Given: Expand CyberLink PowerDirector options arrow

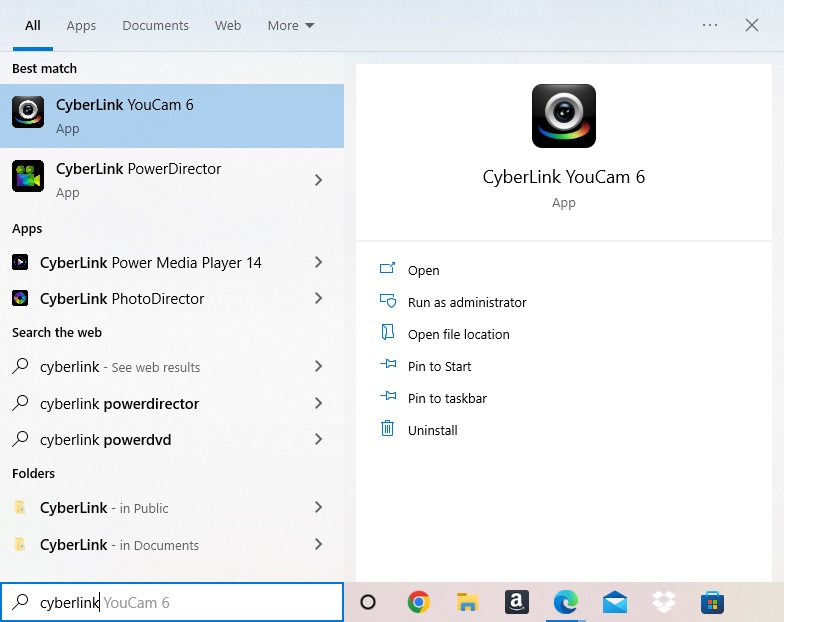Looking at the screenshot, I should click(x=318, y=180).
